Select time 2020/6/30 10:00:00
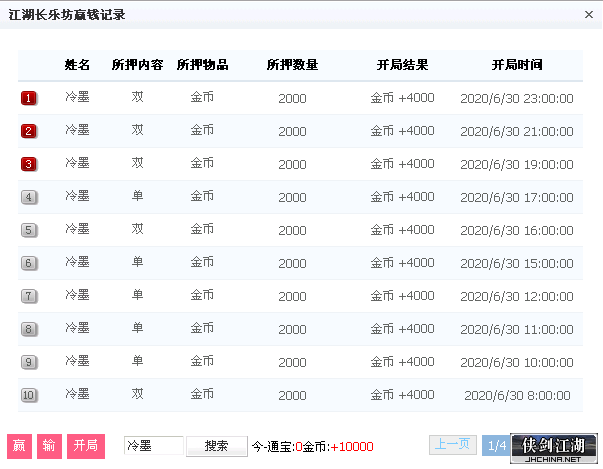The image size is (603, 469). (517, 363)
